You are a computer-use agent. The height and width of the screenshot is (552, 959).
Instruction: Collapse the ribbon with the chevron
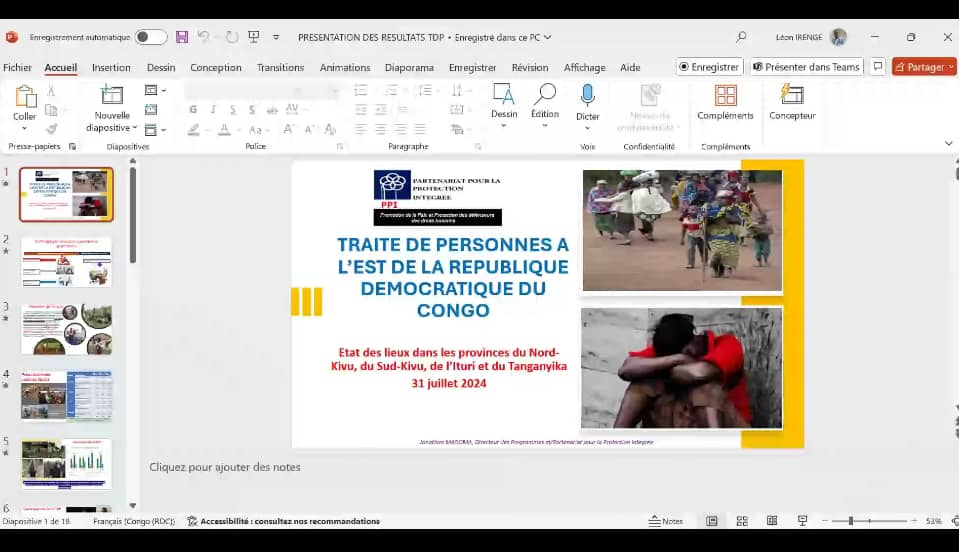click(x=949, y=144)
